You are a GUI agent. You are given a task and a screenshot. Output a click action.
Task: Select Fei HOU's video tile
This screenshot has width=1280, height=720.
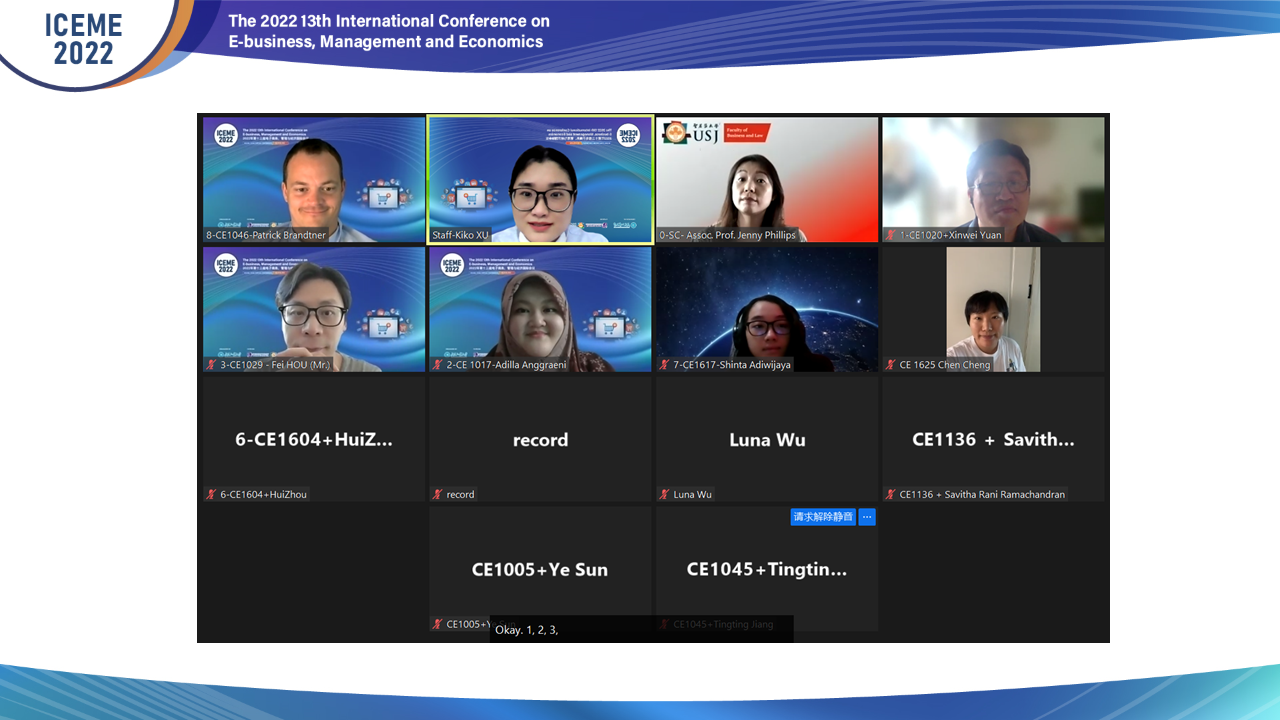pos(314,309)
